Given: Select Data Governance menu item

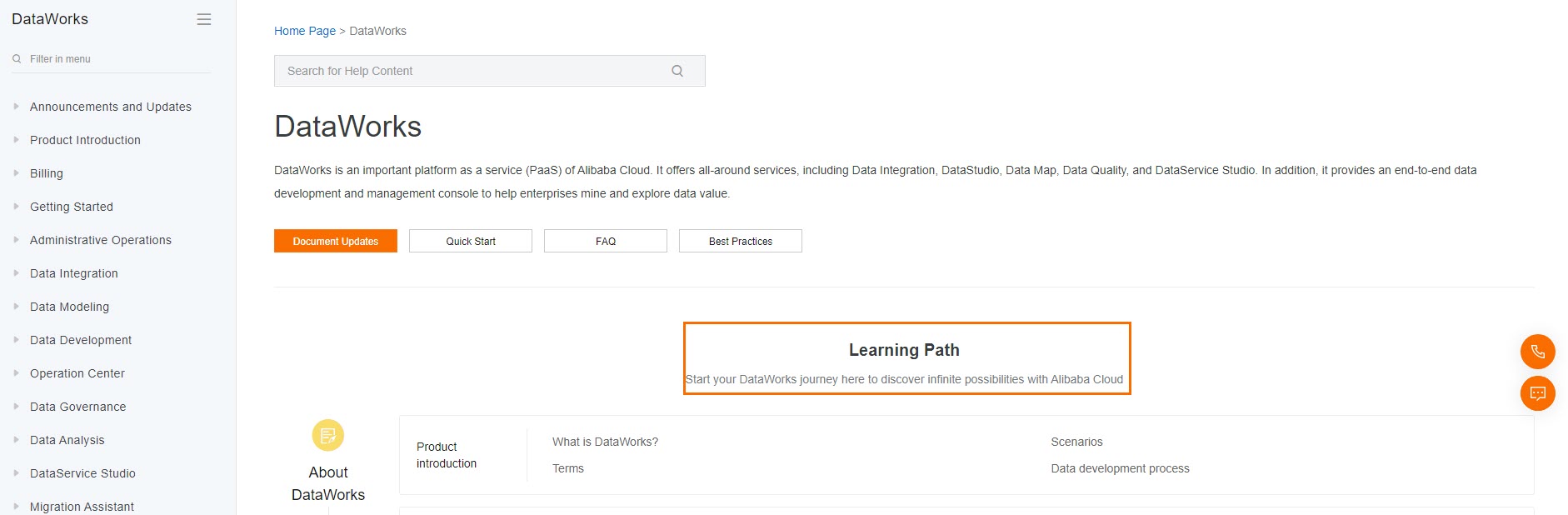Looking at the screenshot, I should pyautogui.click(x=78, y=407).
